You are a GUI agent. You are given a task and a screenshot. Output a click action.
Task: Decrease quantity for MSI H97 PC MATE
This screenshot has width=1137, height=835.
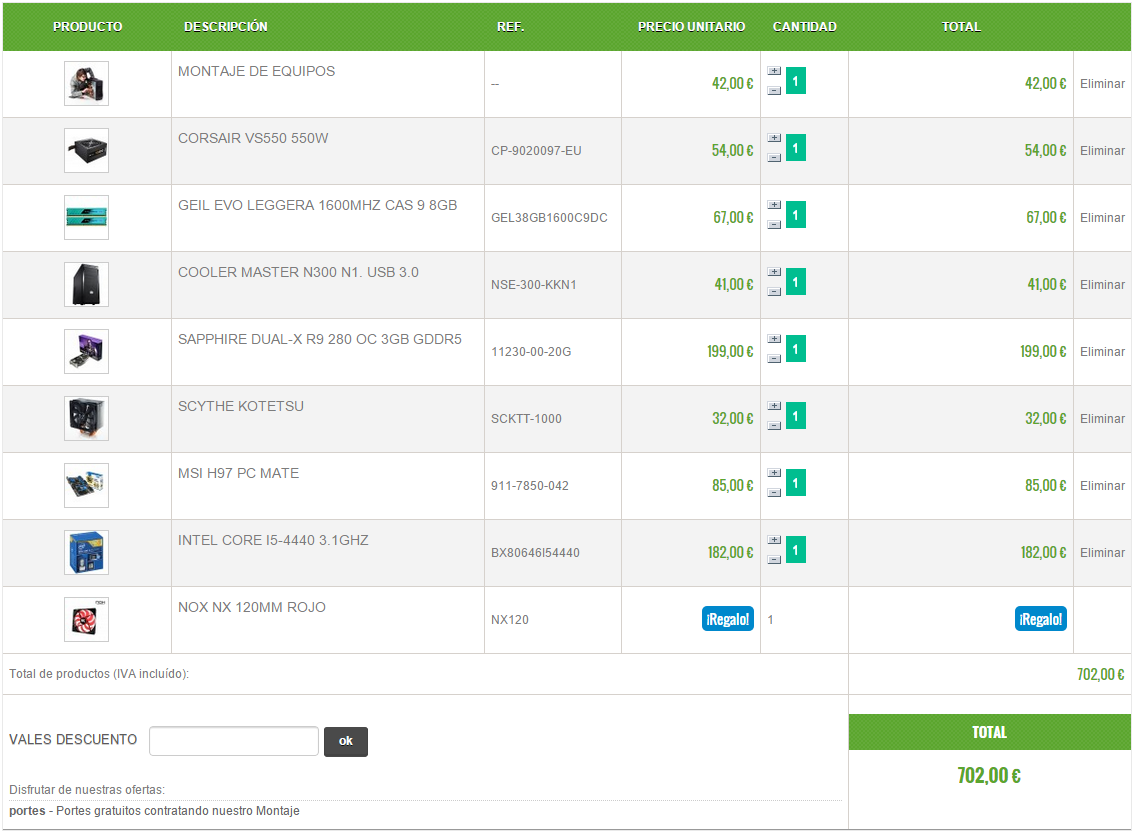pos(774,493)
